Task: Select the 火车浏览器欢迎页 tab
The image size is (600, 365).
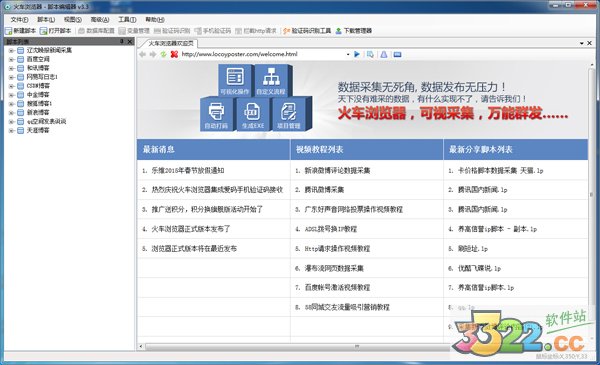Action: click(170, 43)
